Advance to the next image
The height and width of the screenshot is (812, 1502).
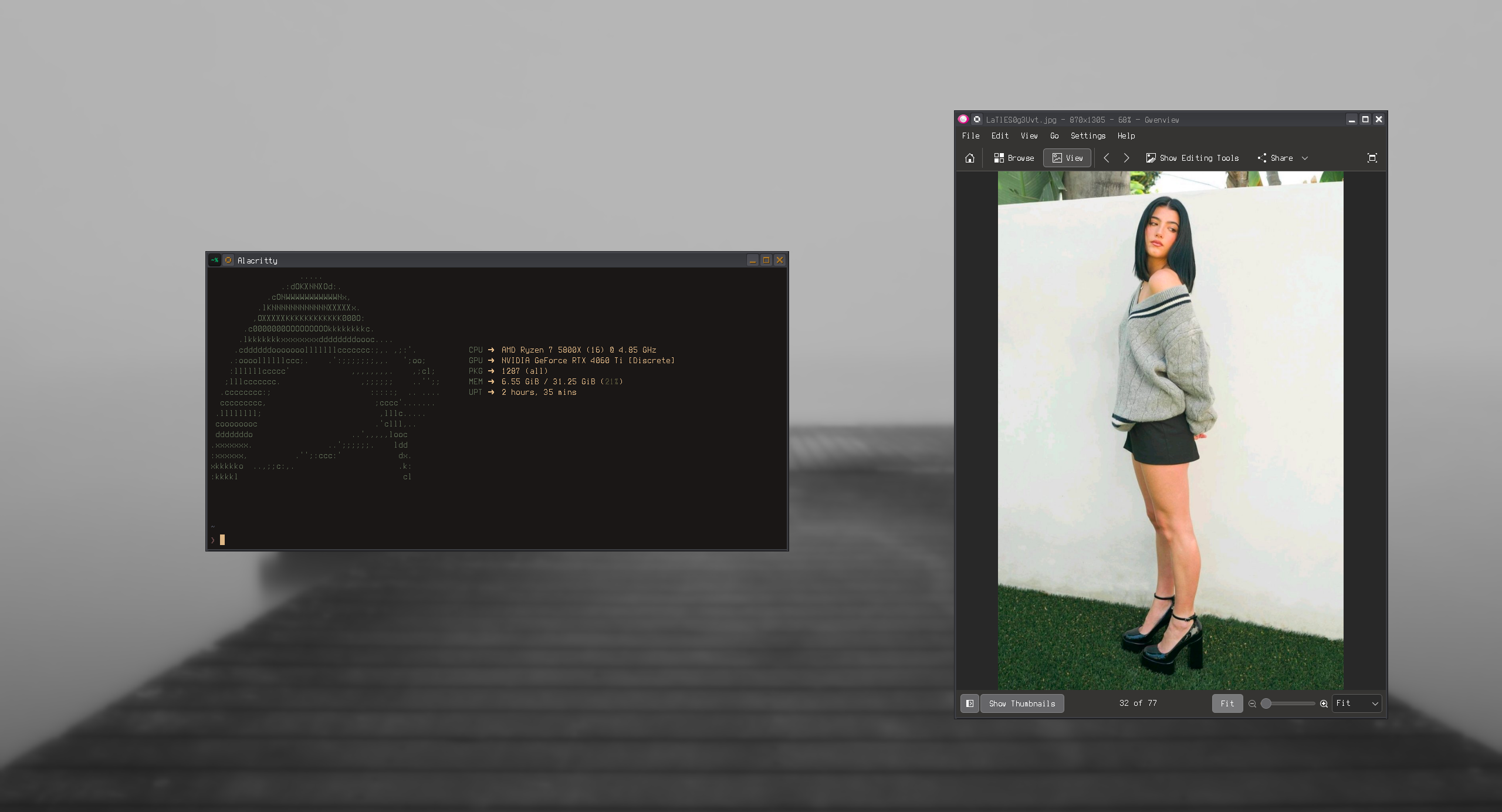(x=1126, y=158)
